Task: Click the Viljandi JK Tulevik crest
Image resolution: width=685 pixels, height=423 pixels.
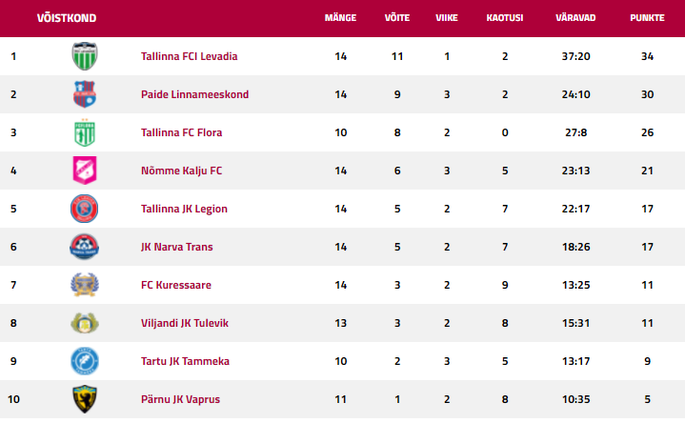Action: pos(85,322)
